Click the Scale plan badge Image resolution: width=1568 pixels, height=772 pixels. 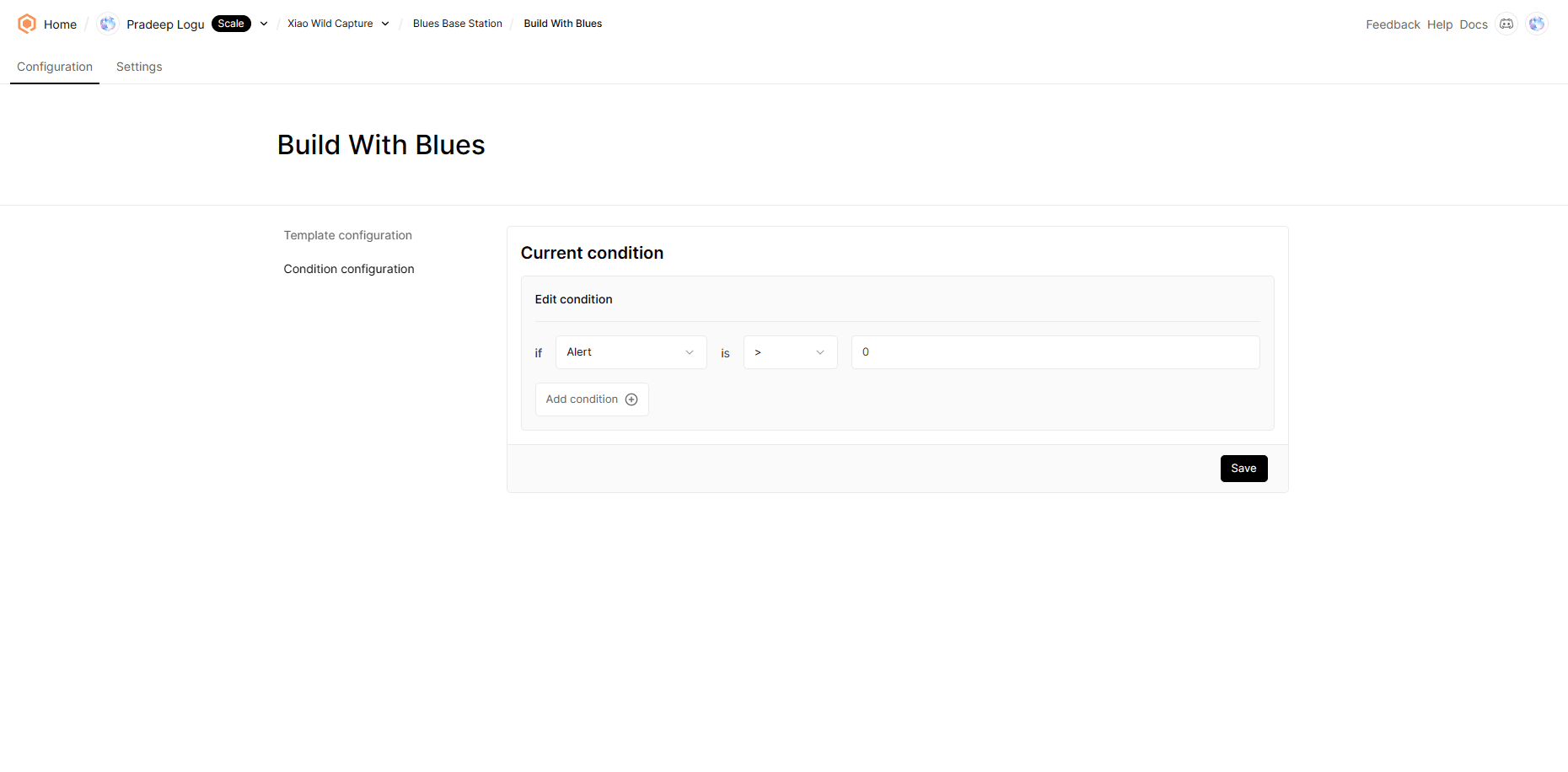point(231,24)
